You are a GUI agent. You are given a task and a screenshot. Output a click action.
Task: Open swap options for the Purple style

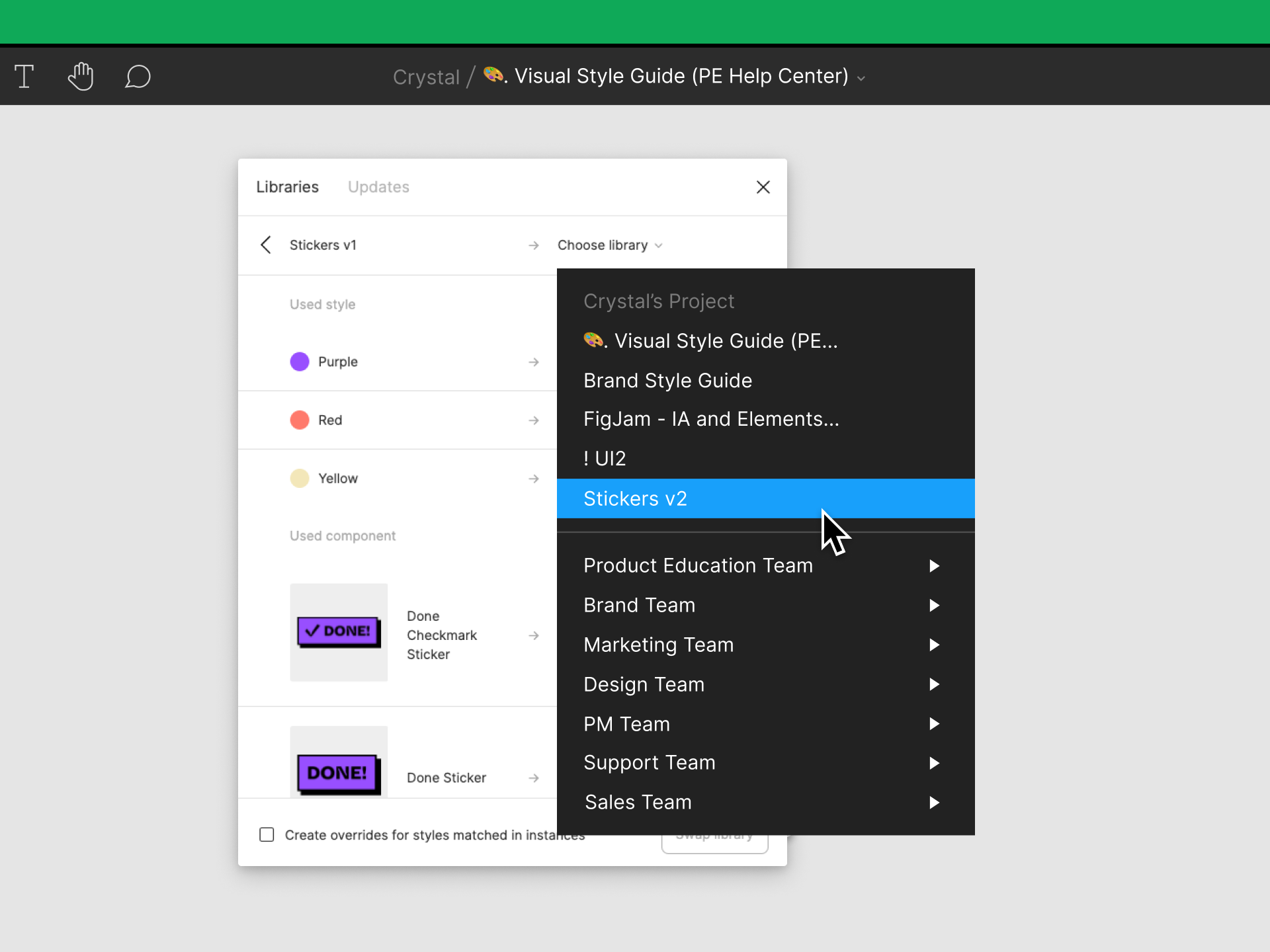[534, 362]
